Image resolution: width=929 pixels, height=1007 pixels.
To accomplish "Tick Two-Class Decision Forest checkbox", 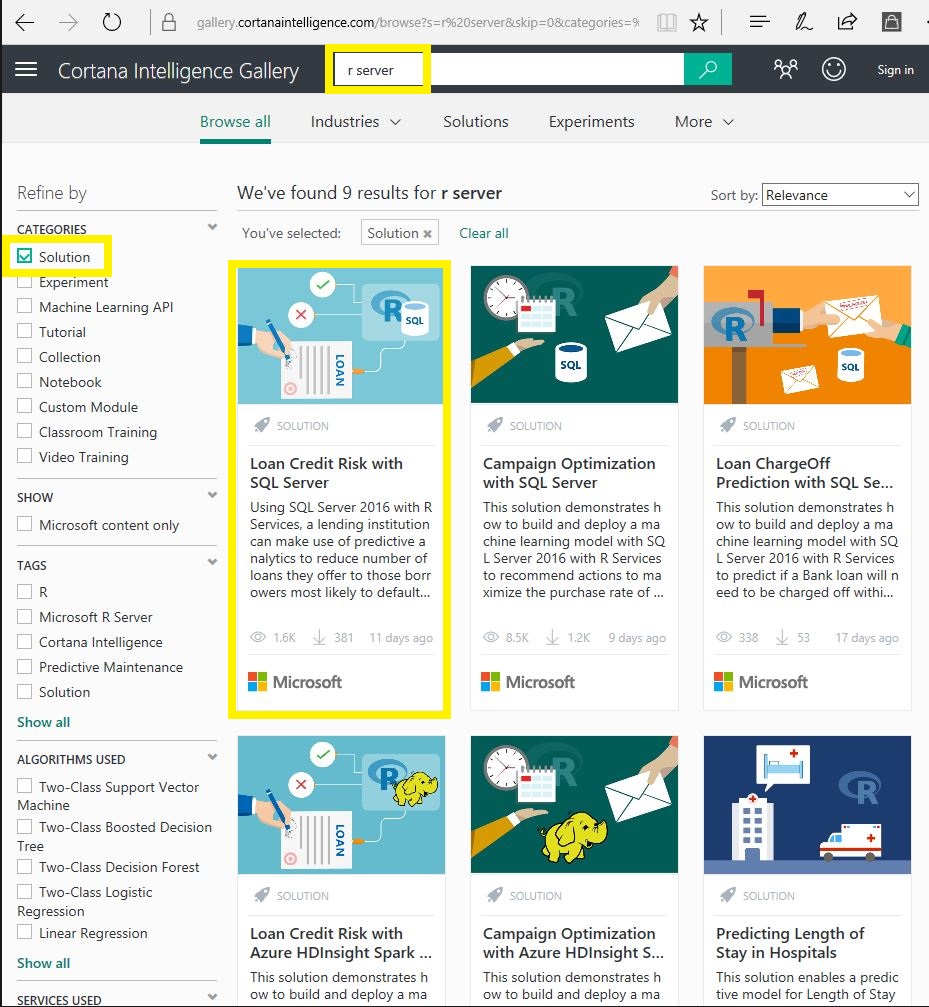I will tap(24, 866).
